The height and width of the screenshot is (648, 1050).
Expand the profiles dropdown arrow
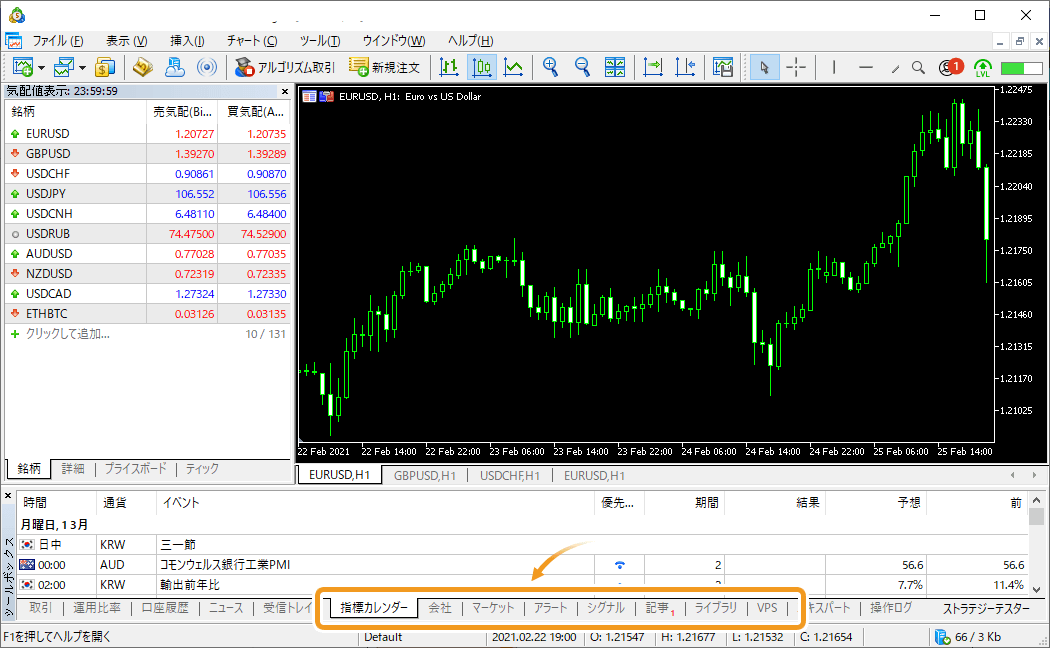[x=82, y=68]
